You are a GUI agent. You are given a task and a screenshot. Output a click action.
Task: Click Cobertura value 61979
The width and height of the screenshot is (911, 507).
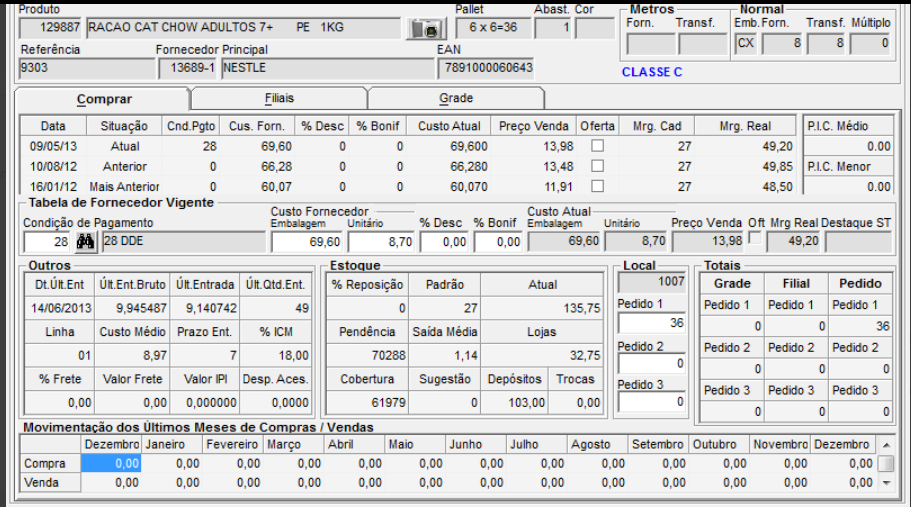click(x=367, y=402)
